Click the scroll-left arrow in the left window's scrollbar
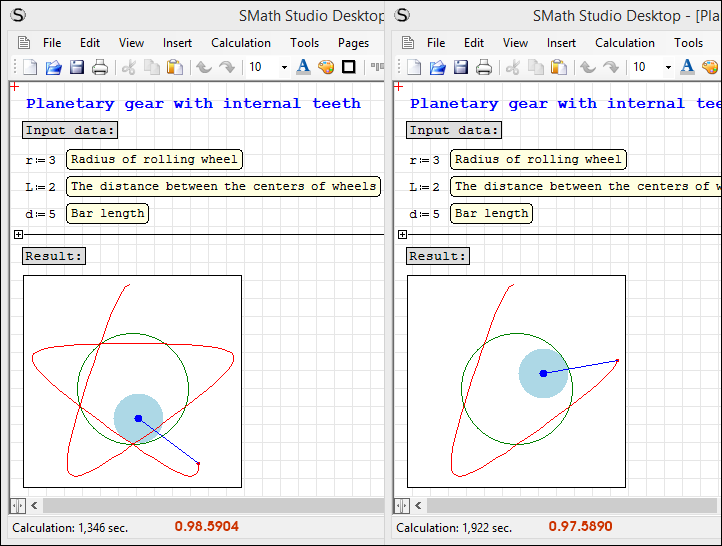 coord(34,506)
